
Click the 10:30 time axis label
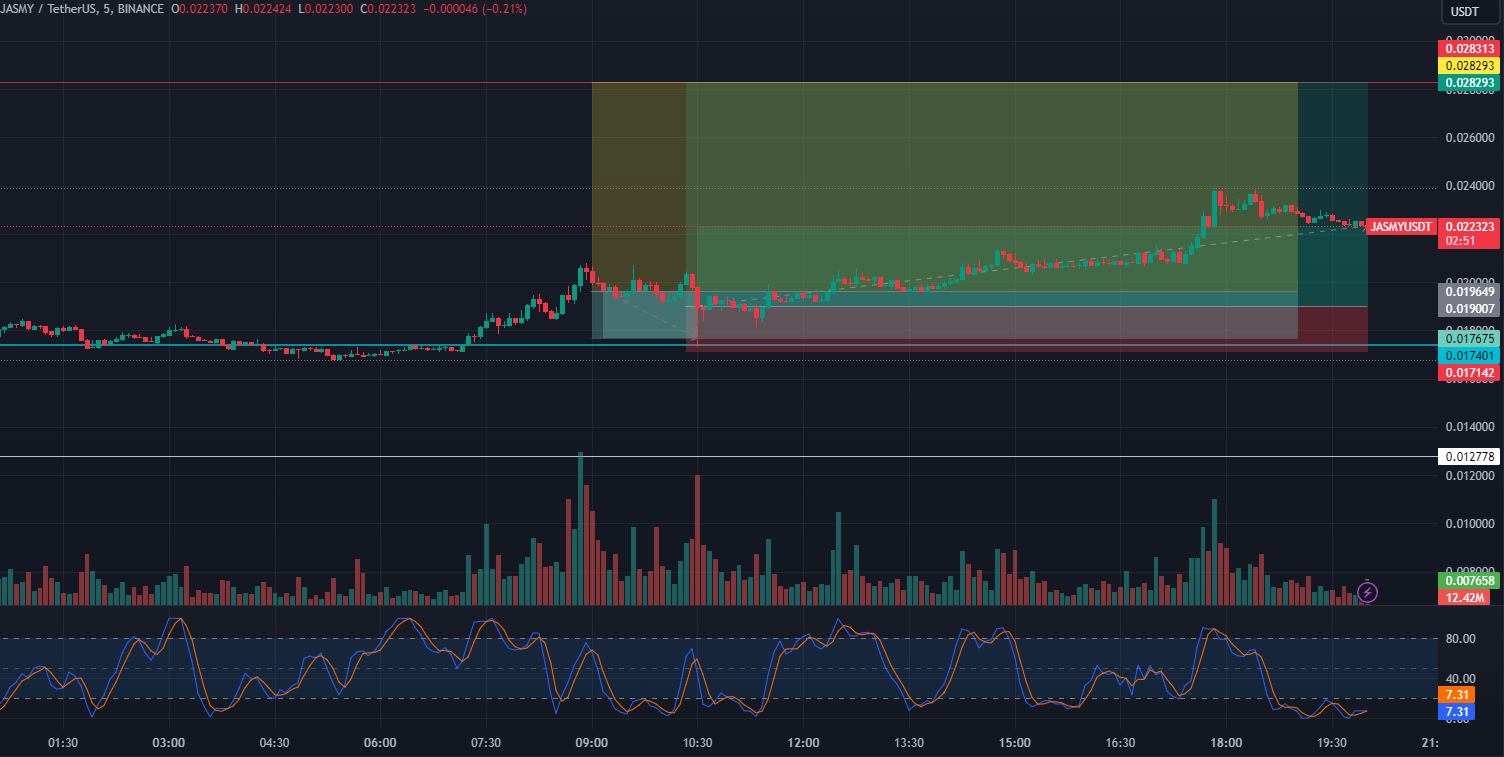pyautogui.click(x=698, y=743)
